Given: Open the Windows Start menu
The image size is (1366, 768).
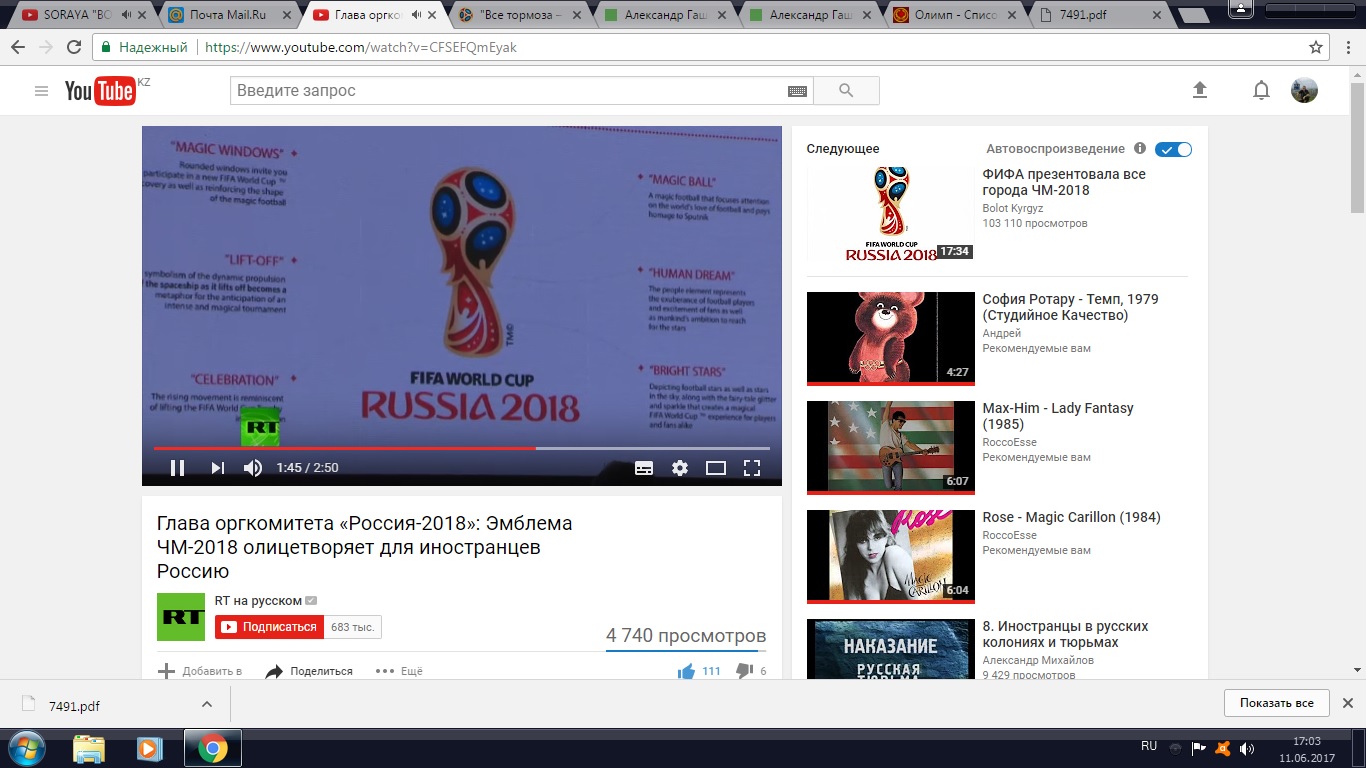Looking at the screenshot, I should pyautogui.click(x=27, y=748).
